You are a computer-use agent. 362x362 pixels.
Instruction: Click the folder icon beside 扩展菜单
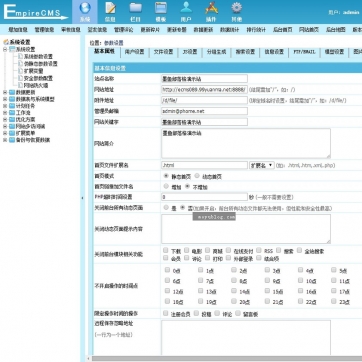point(12,133)
